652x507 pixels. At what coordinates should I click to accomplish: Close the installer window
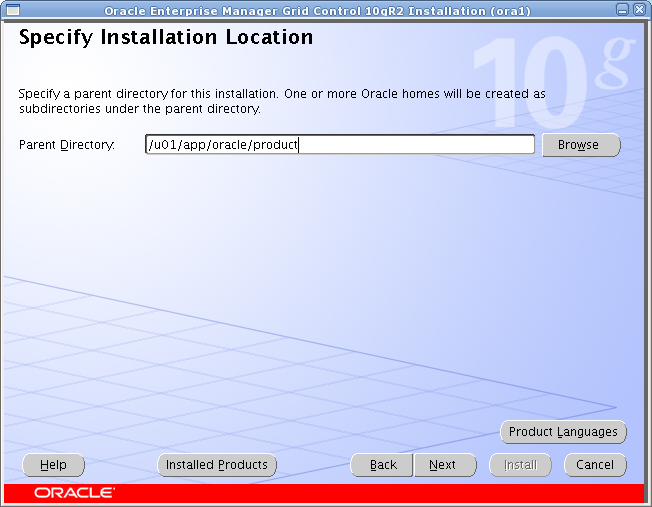(x=639, y=10)
